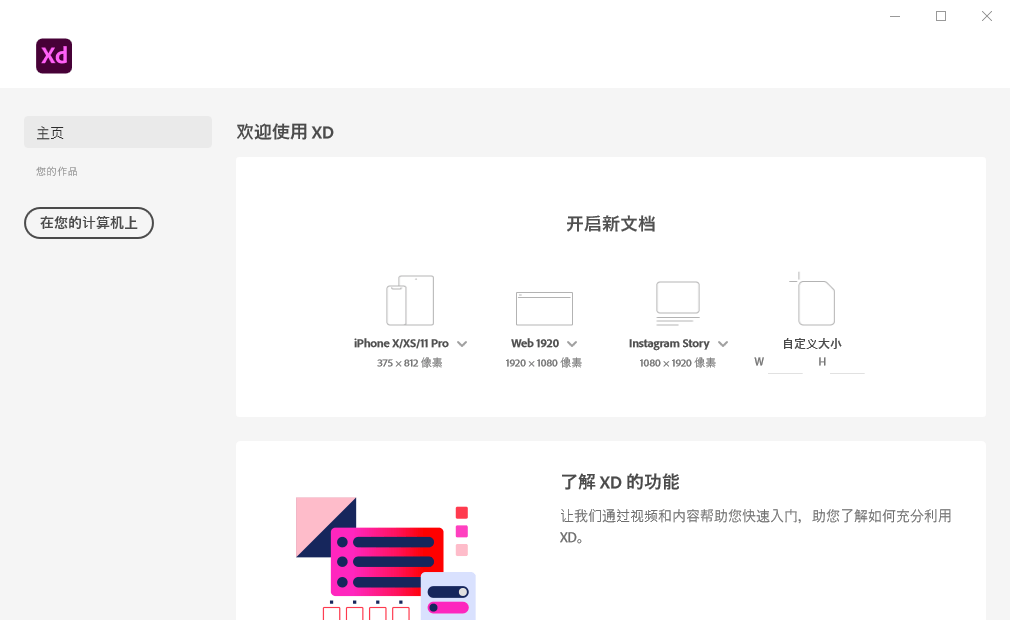
Task: Click the 在您的计算机上 button
Action: coord(88,223)
